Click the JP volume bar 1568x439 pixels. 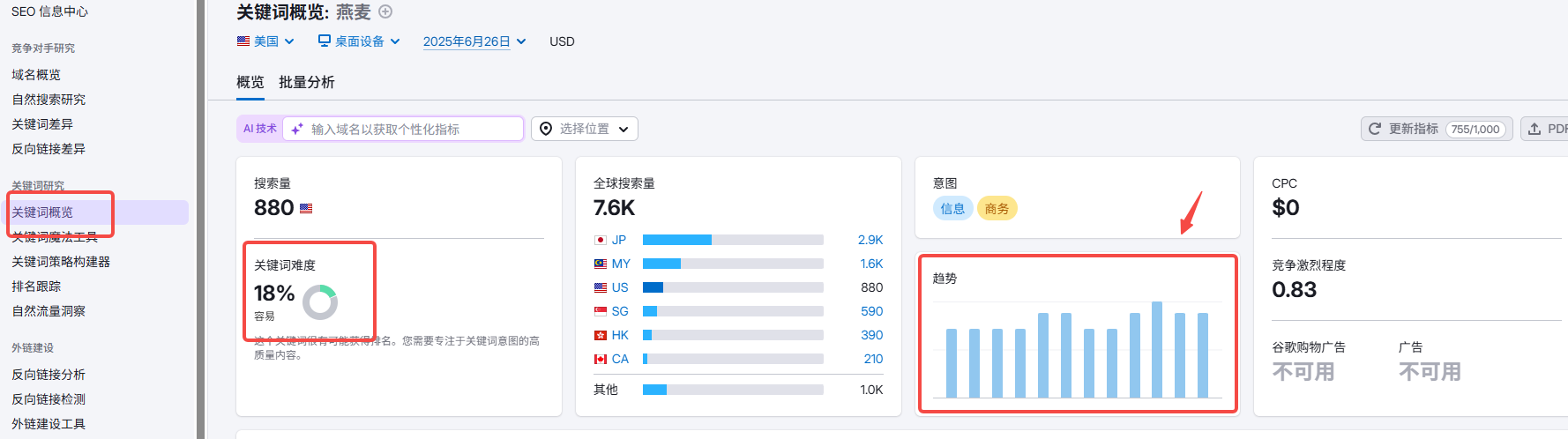pyautogui.click(x=733, y=240)
